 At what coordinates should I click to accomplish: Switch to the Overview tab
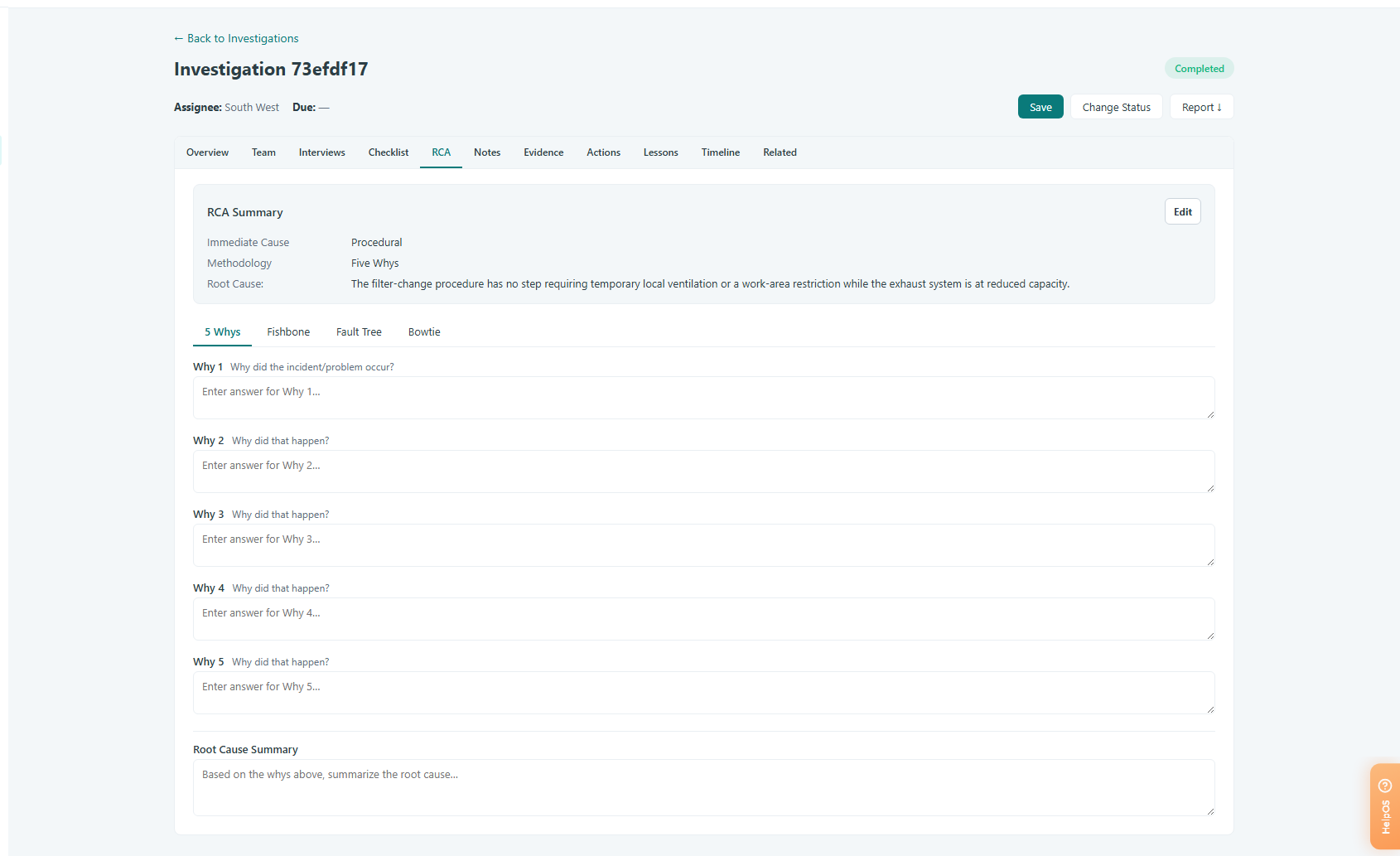[x=207, y=152]
